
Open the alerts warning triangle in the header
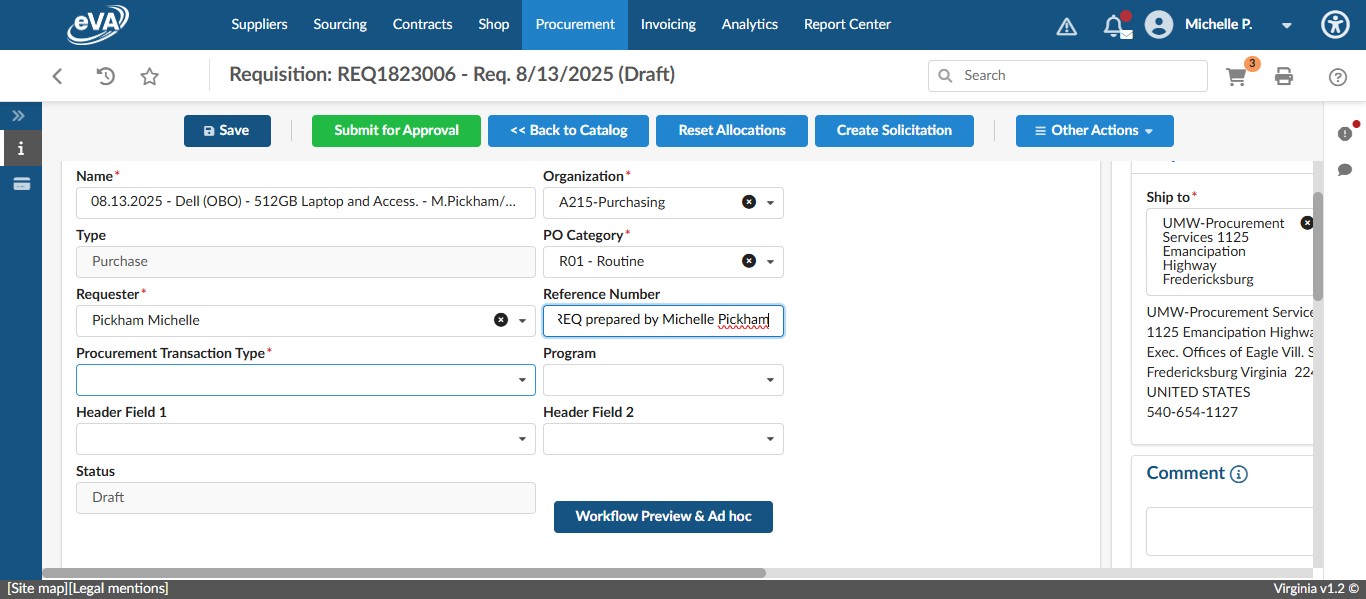pos(1066,24)
